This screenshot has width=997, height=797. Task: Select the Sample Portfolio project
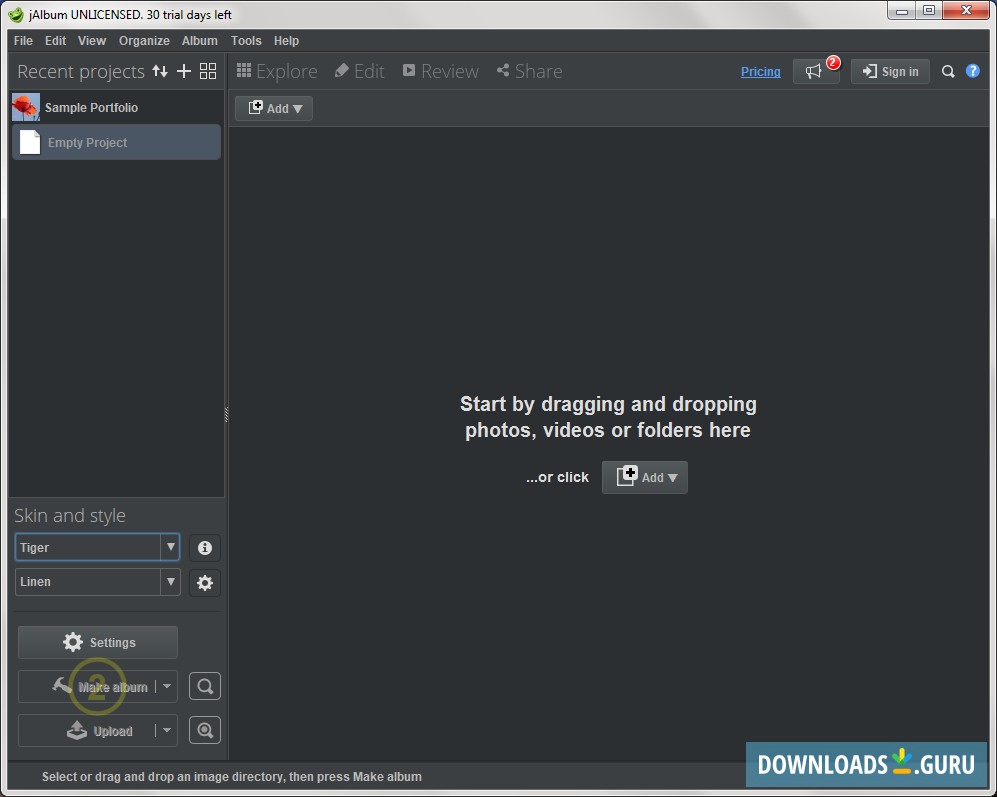116,107
